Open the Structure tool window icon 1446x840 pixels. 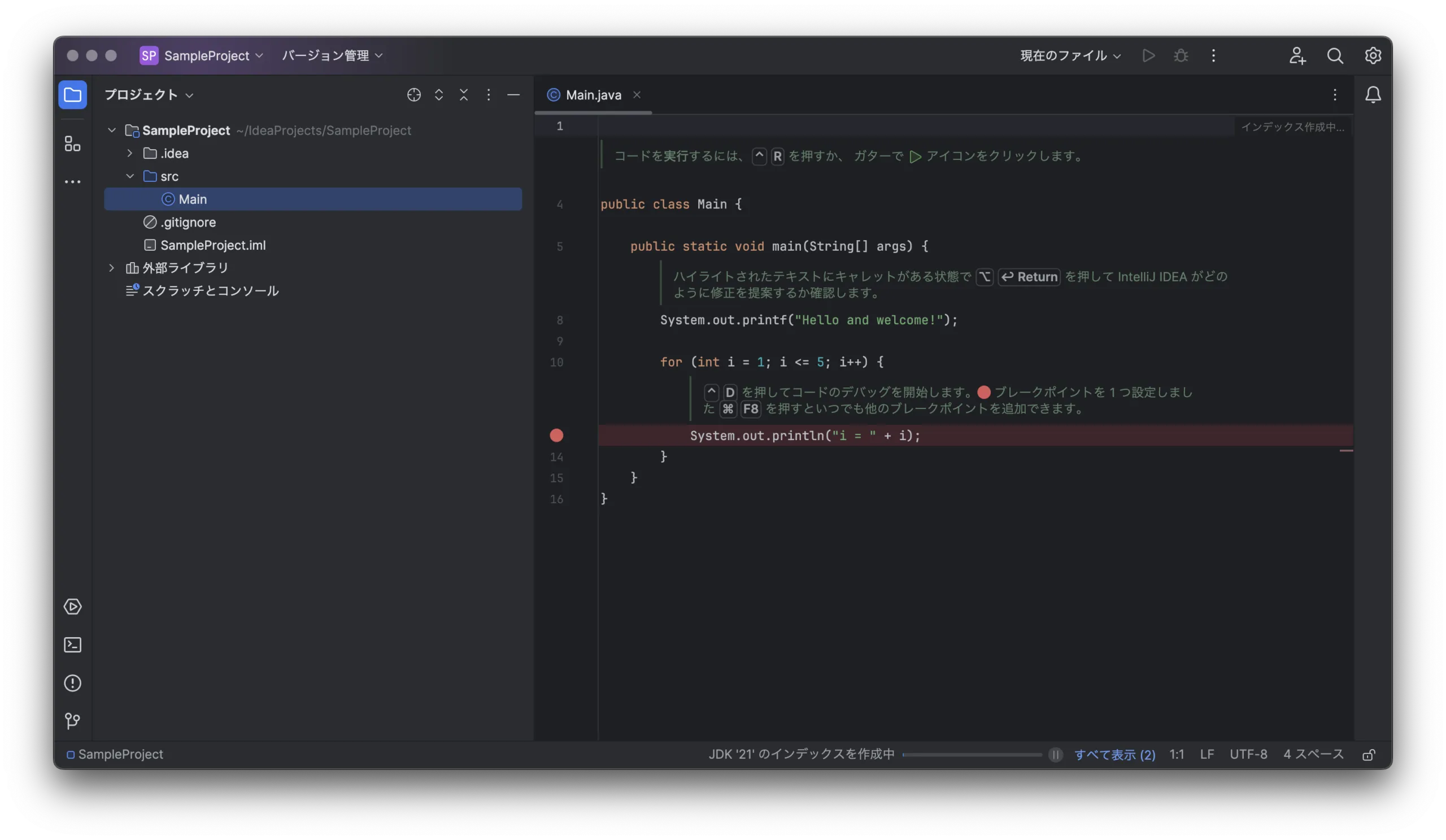click(x=72, y=143)
